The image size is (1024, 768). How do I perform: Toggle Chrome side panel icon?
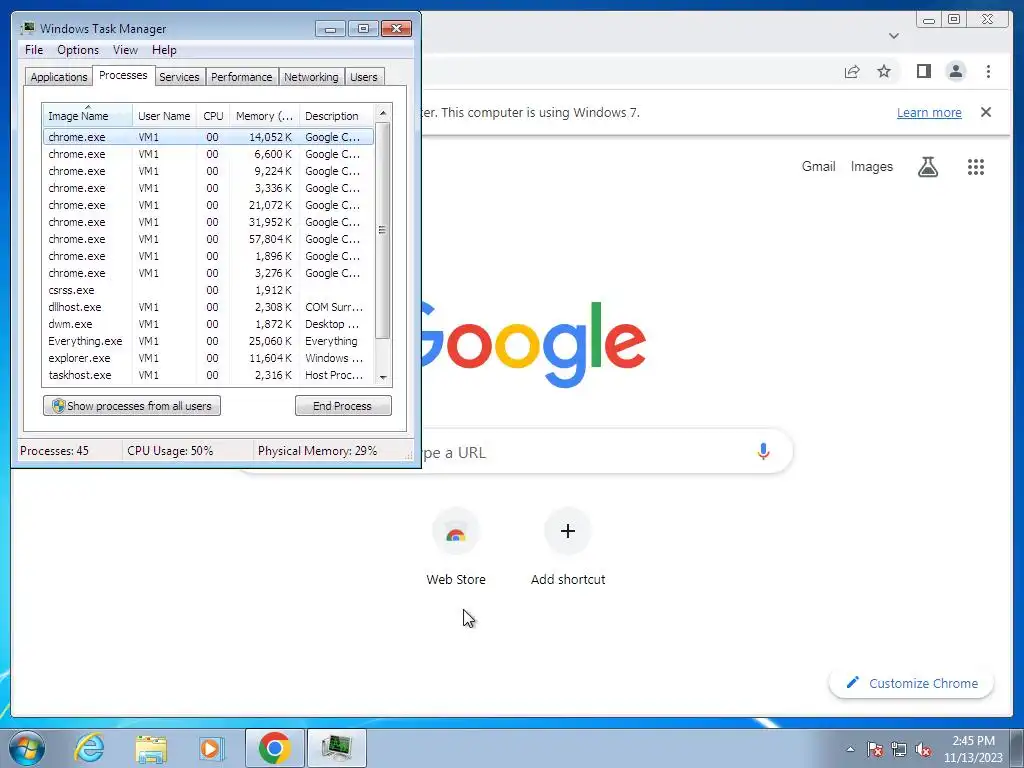(923, 71)
